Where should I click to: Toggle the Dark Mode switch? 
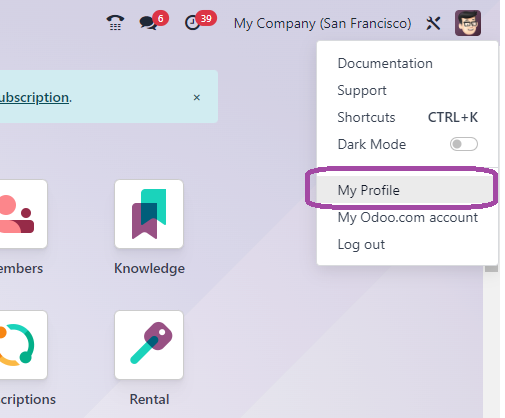pos(464,144)
